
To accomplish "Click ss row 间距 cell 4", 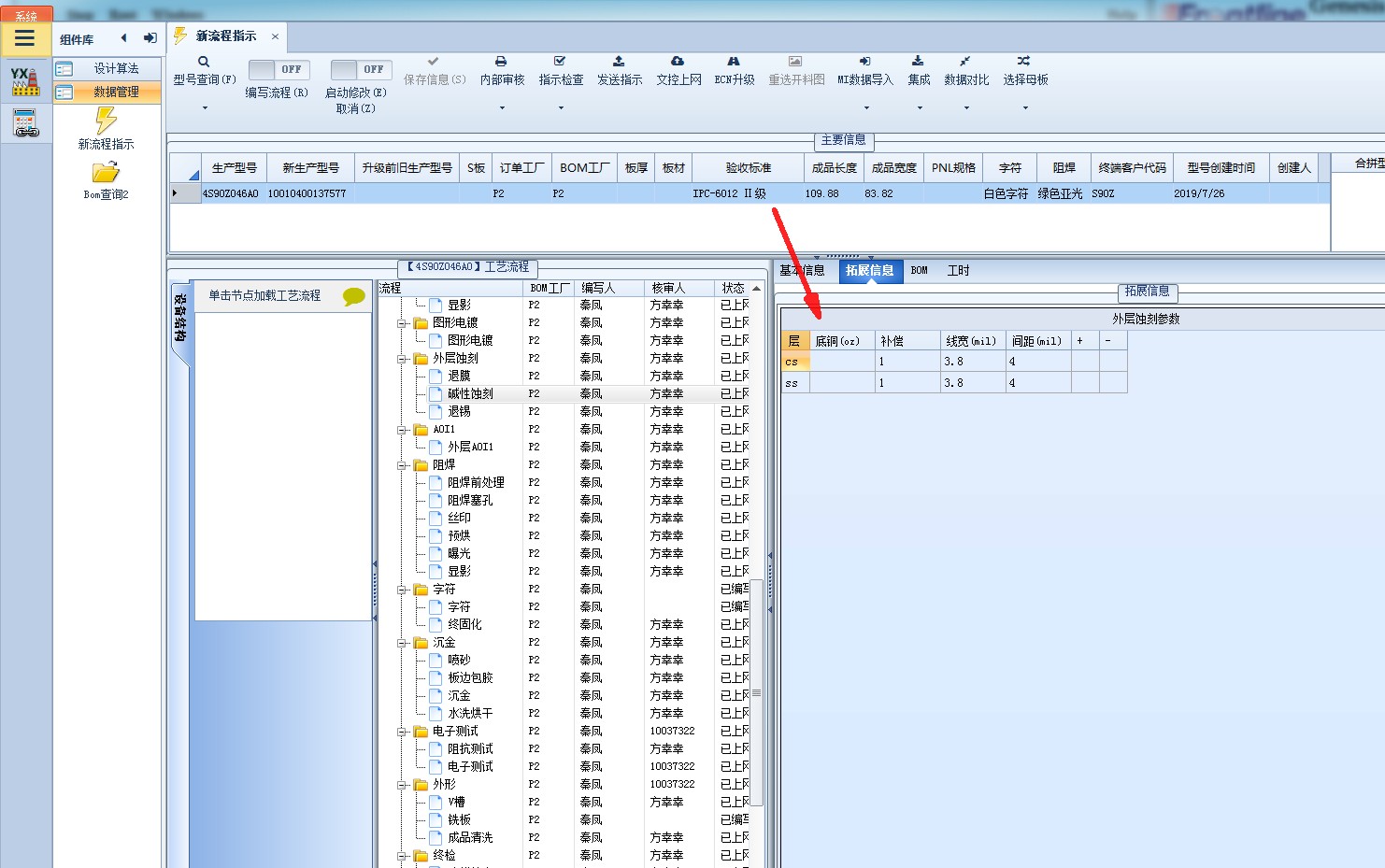I will click(x=1038, y=383).
